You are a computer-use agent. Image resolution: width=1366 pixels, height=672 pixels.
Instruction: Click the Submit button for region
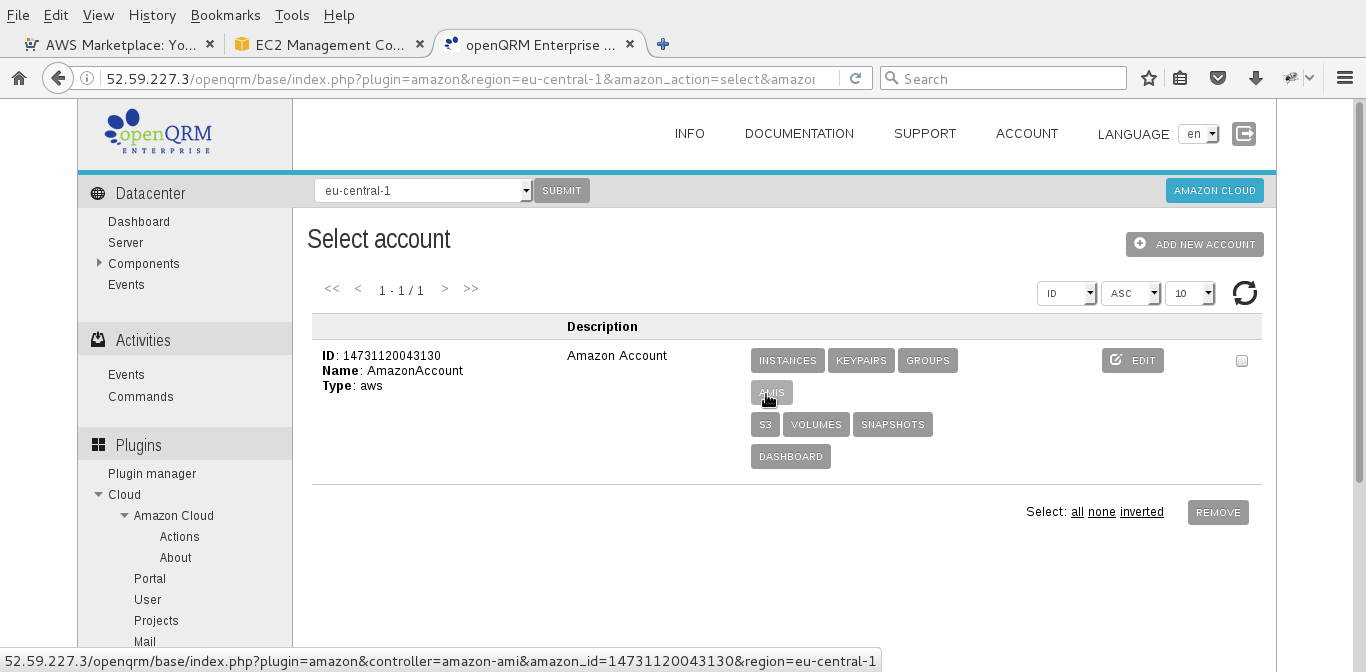(x=562, y=190)
